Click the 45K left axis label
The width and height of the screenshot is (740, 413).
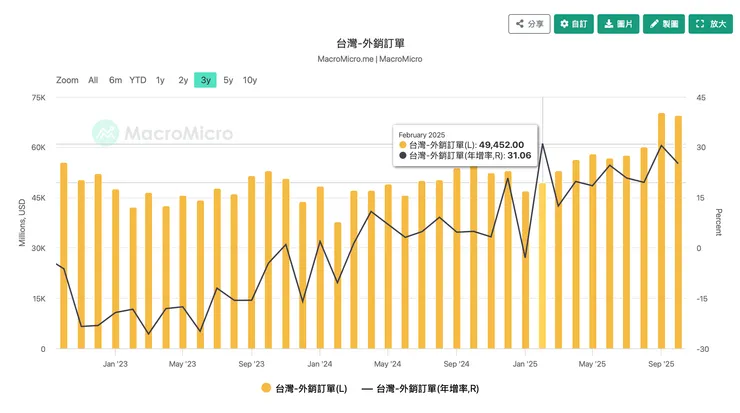click(39, 198)
